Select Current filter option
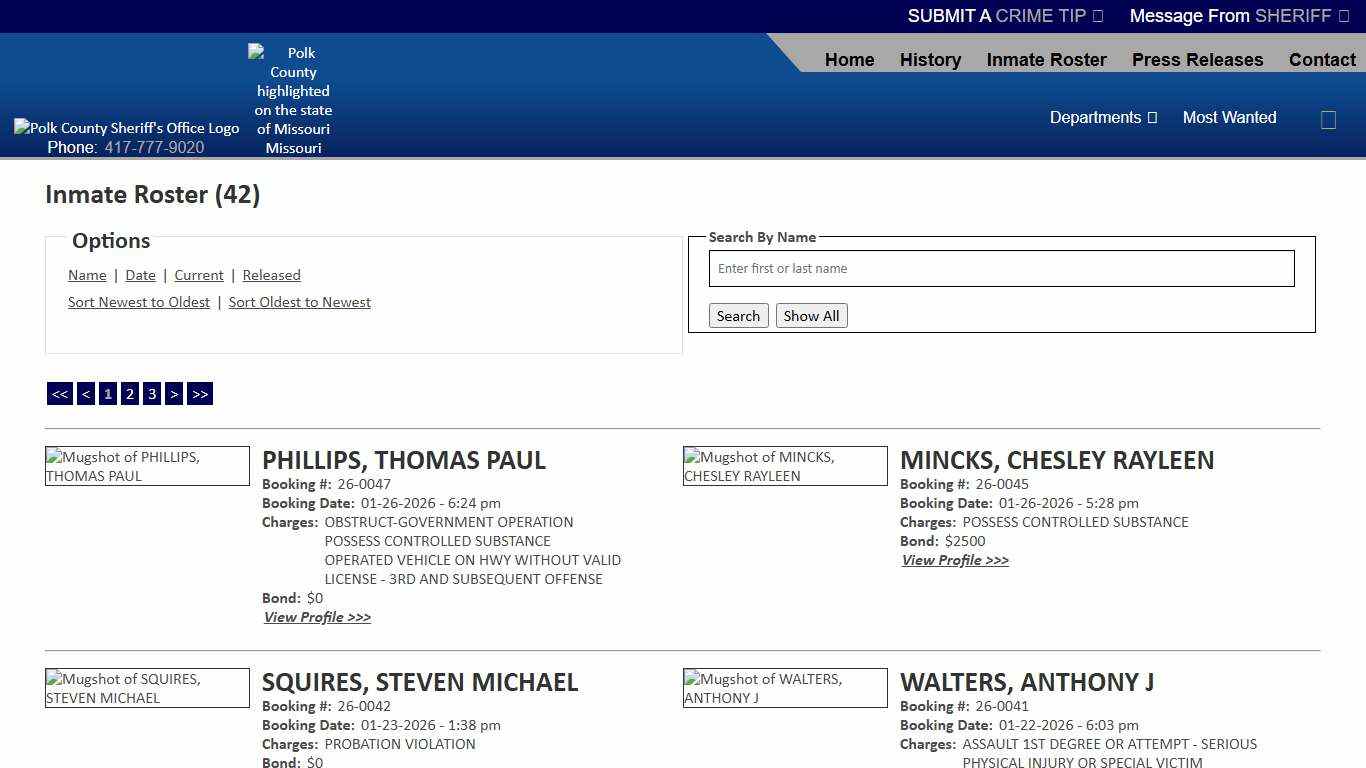 [198, 275]
